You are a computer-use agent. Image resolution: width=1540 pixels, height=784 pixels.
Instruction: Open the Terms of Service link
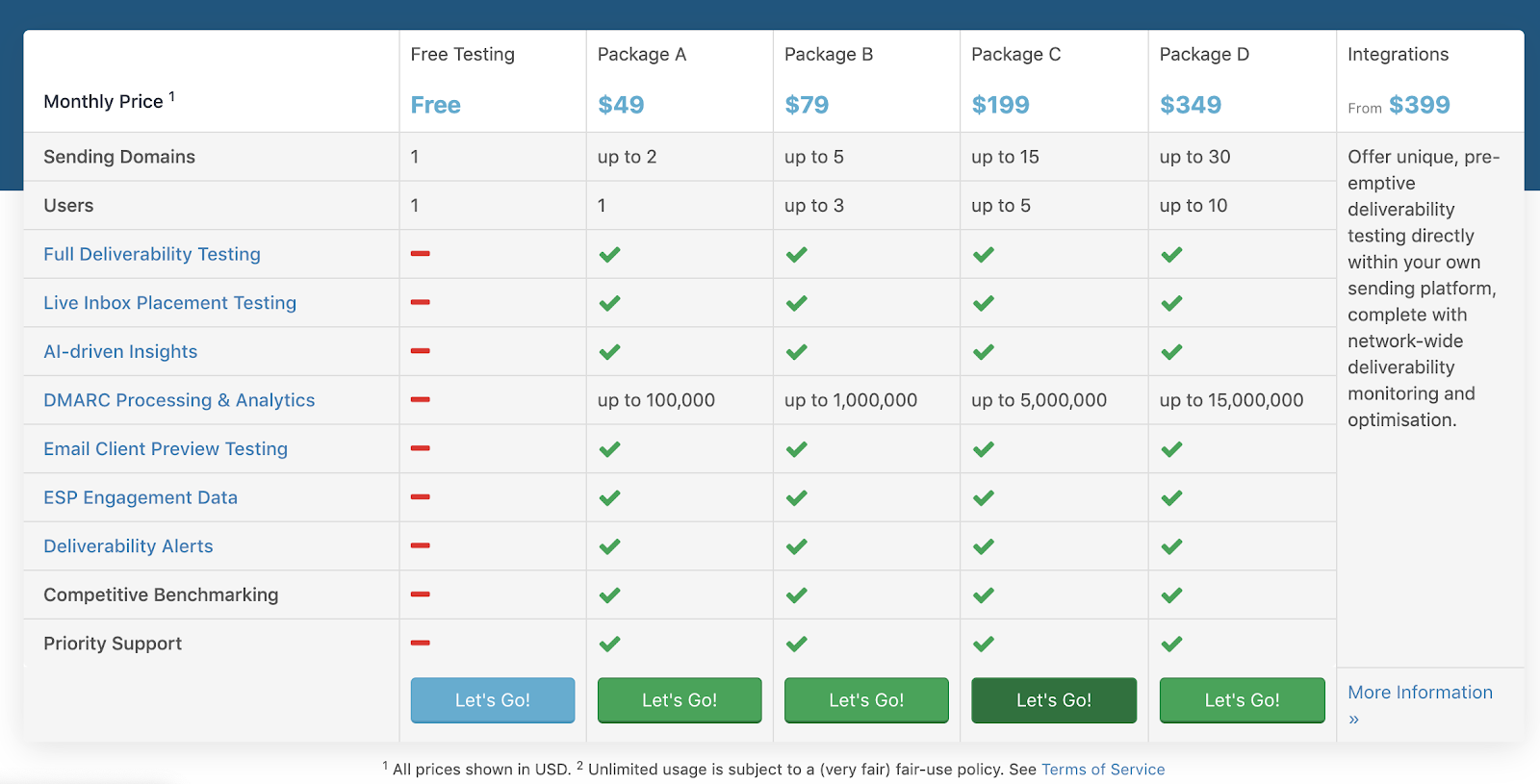tap(1103, 770)
